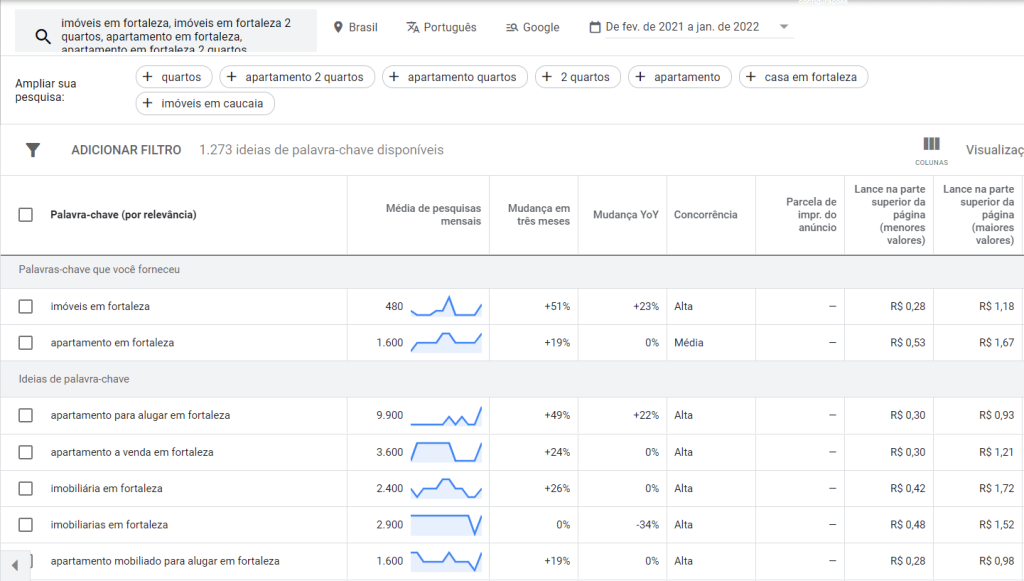Click keyword text 'imóveis em fortaleza'
The image size is (1024, 581).
pyautogui.click(x=100, y=306)
